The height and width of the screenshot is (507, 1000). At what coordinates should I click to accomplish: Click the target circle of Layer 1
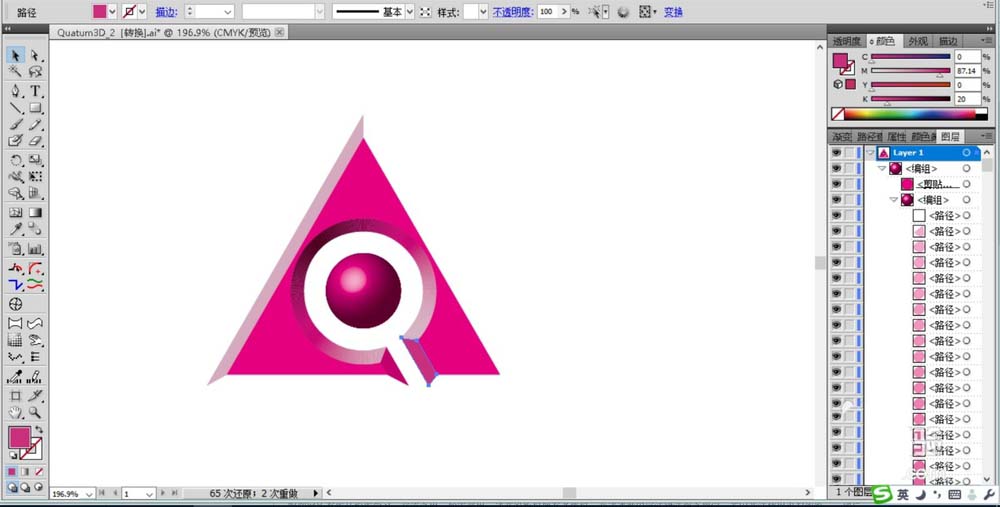(966, 153)
